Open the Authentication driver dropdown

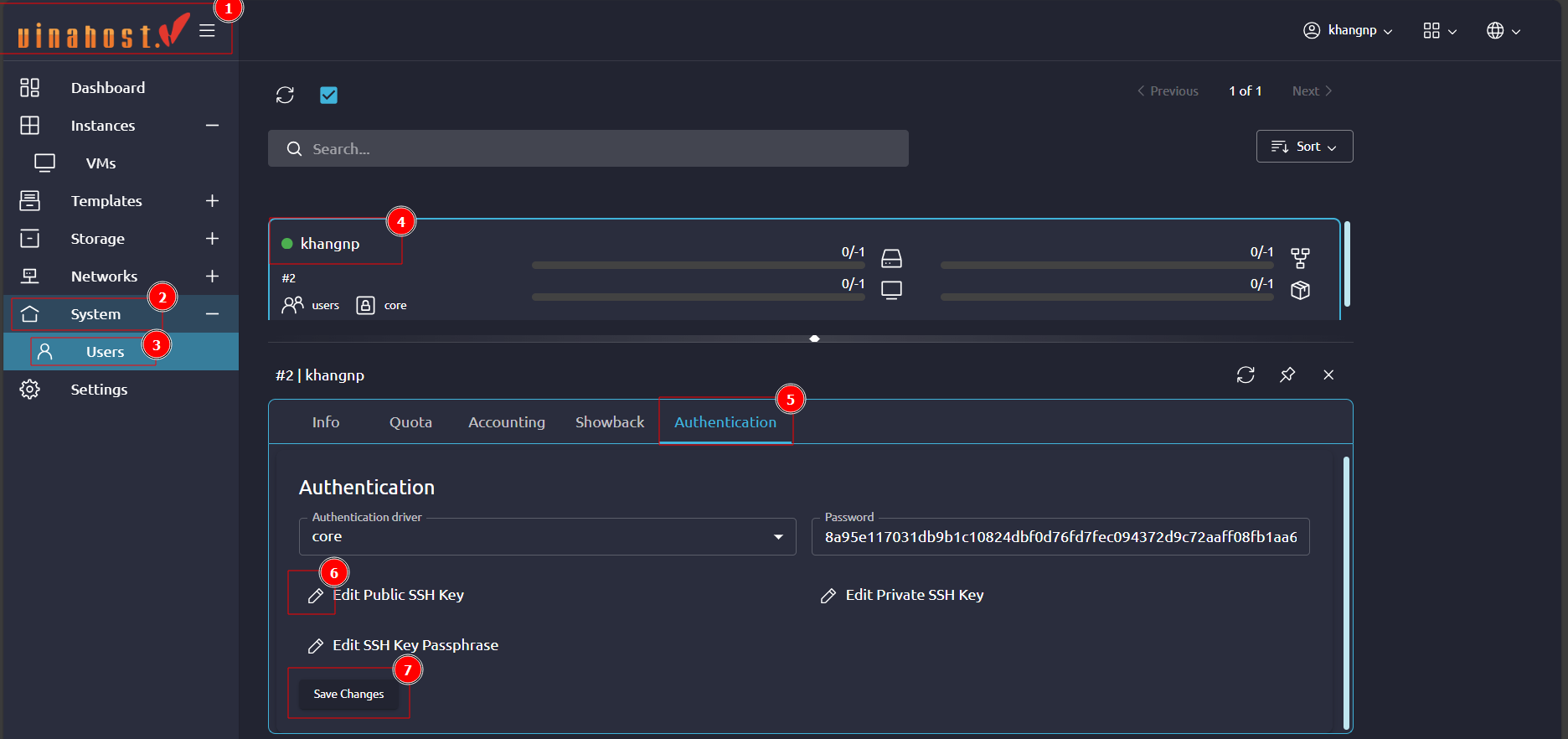tap(547, 537)
